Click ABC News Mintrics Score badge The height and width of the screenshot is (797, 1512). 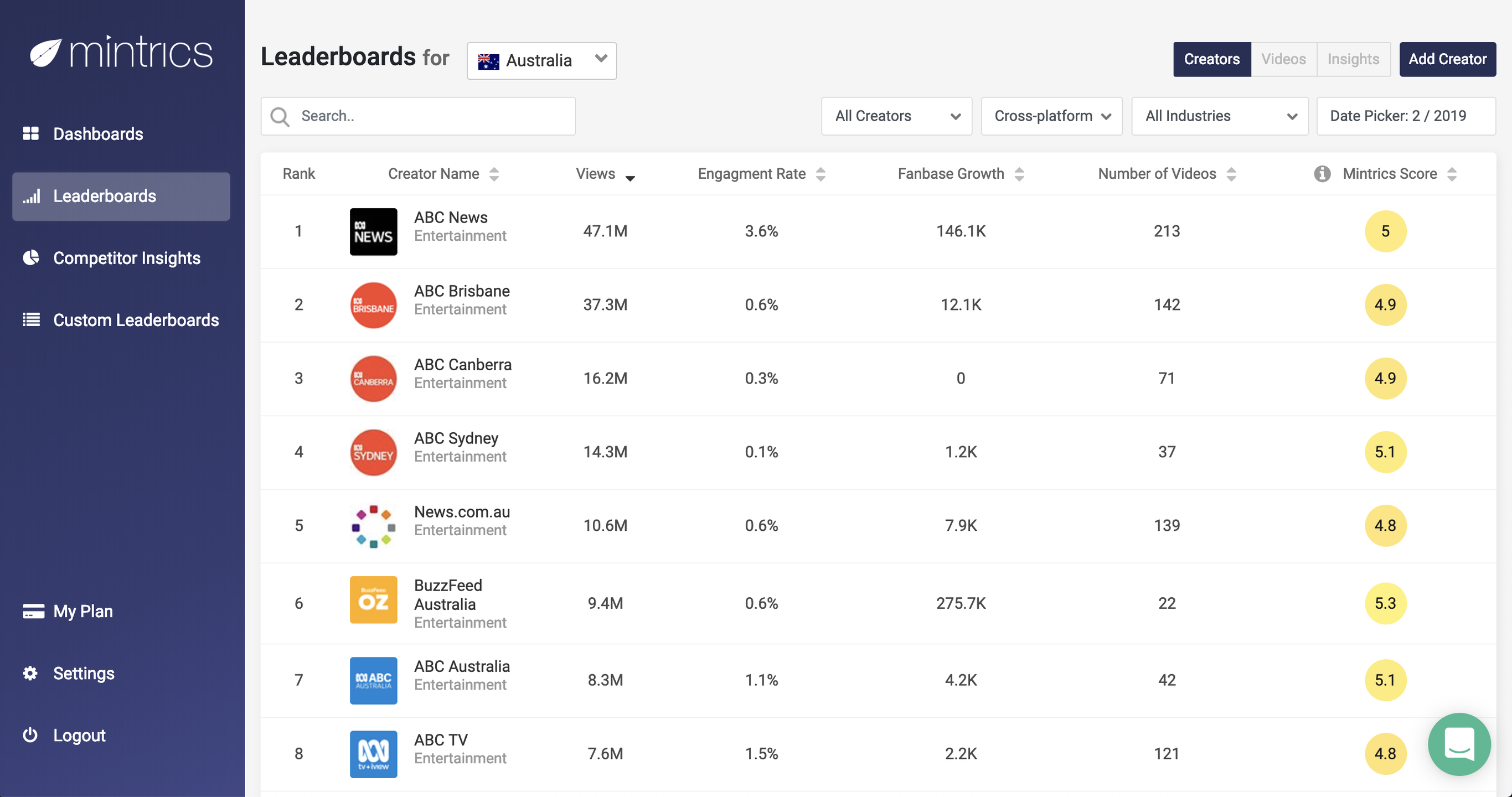click(1385, 231)
